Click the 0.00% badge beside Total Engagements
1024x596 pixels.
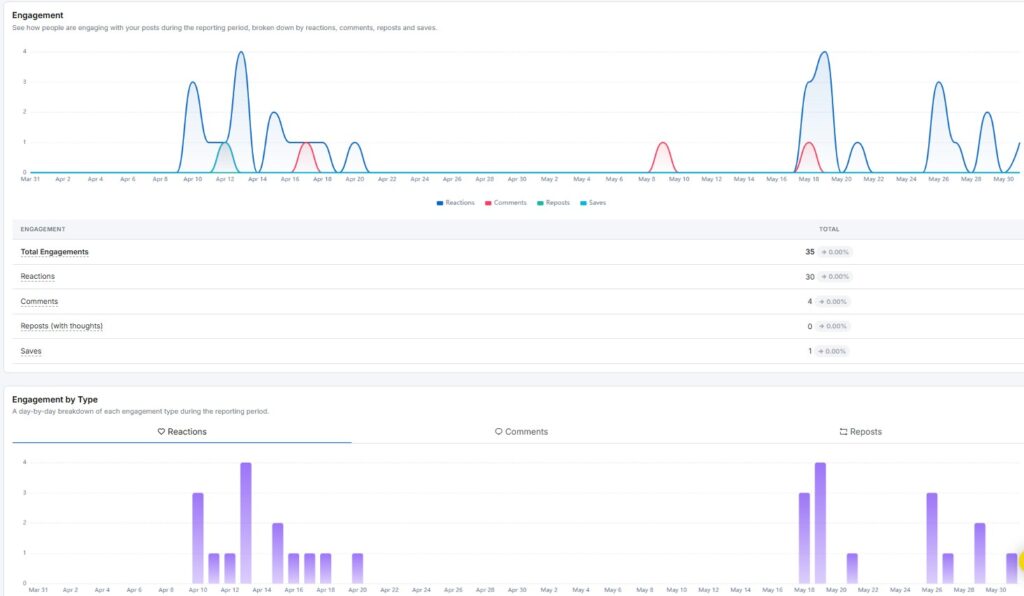pyautogui.click(x=835, y=252)
